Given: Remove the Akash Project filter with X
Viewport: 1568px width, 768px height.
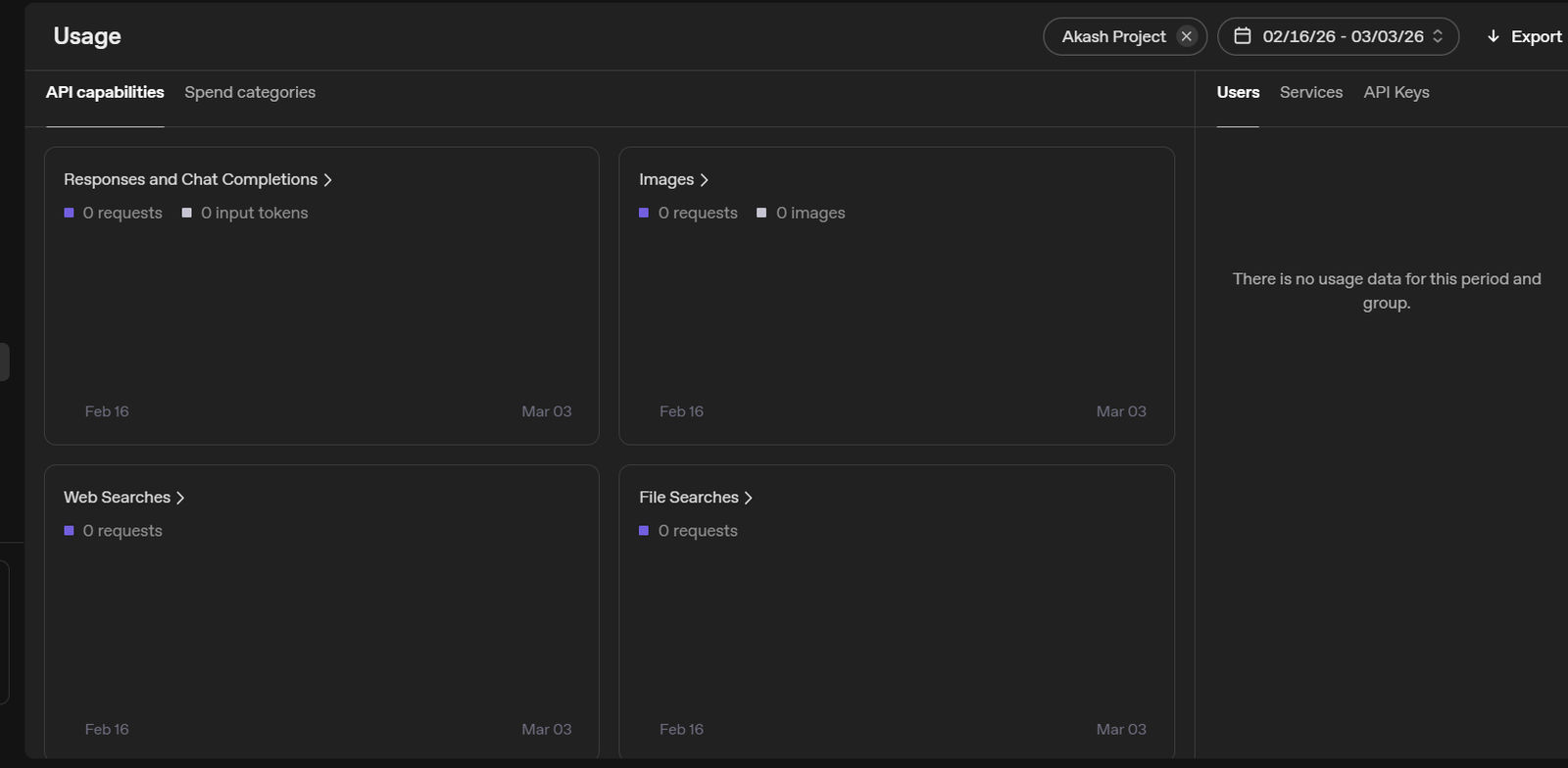Looking at the screenshot, I should click(x=1187, y=36).
